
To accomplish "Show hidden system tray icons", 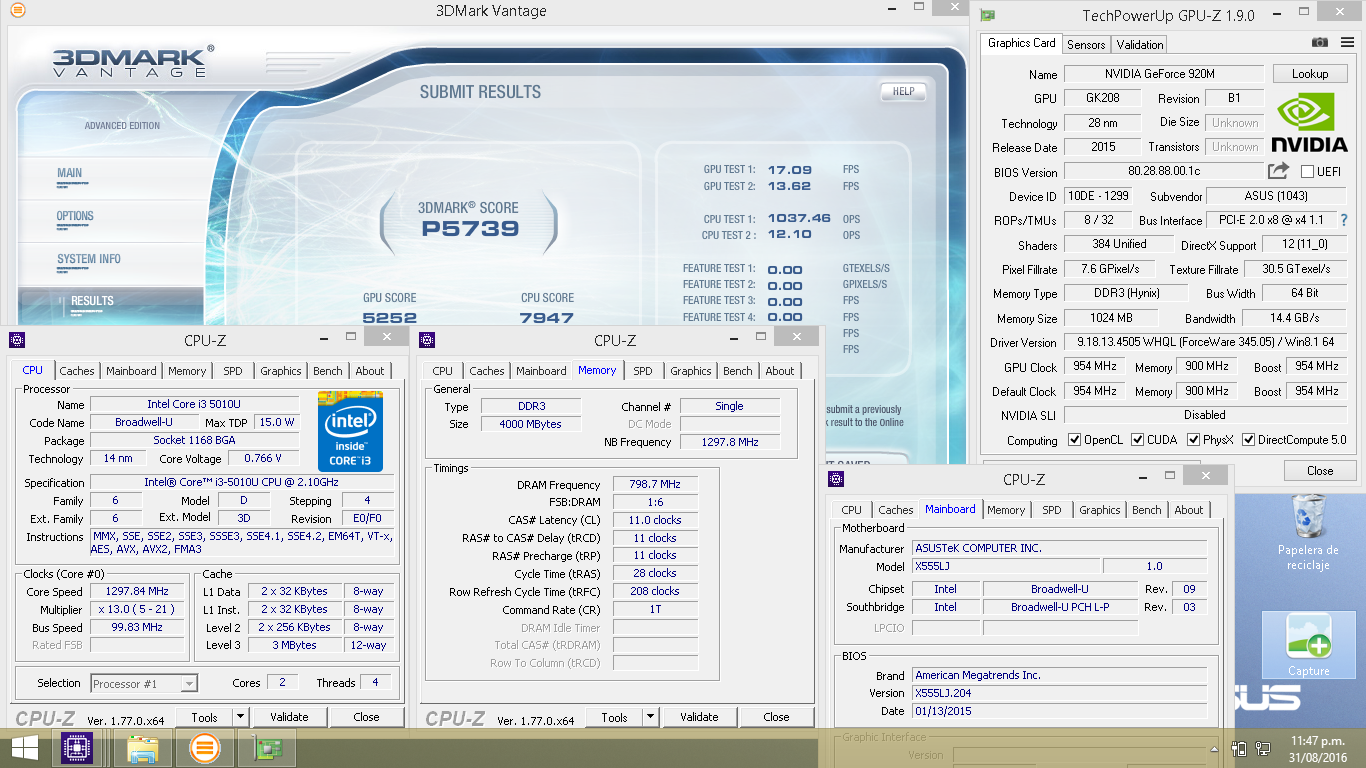I will 1216,748.
